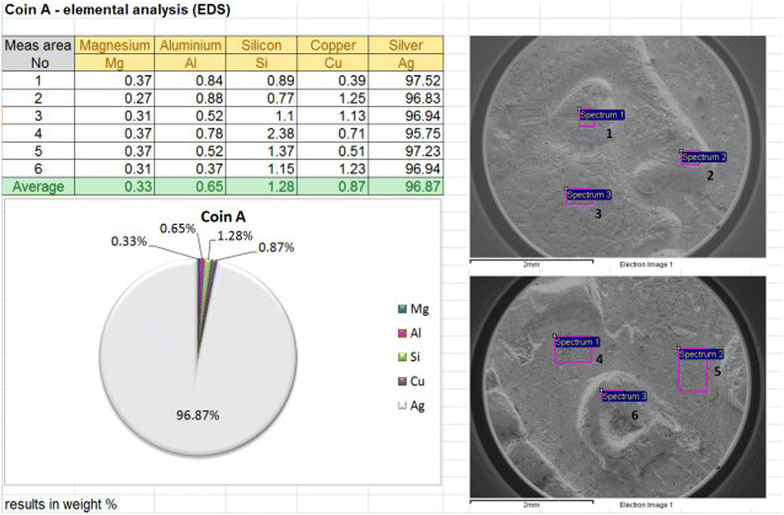Select silicon value 1.1 in row 3

pos(262,116)
